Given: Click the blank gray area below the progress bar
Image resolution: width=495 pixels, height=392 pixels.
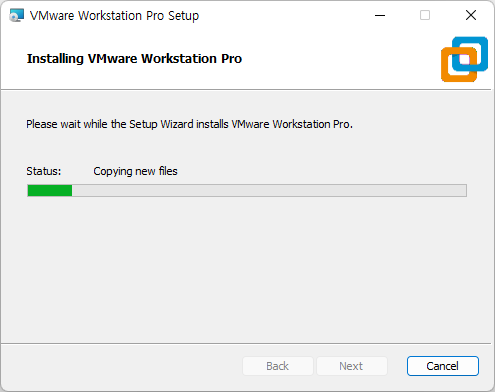Looking at the screenshot, I should tap(247, 267).
